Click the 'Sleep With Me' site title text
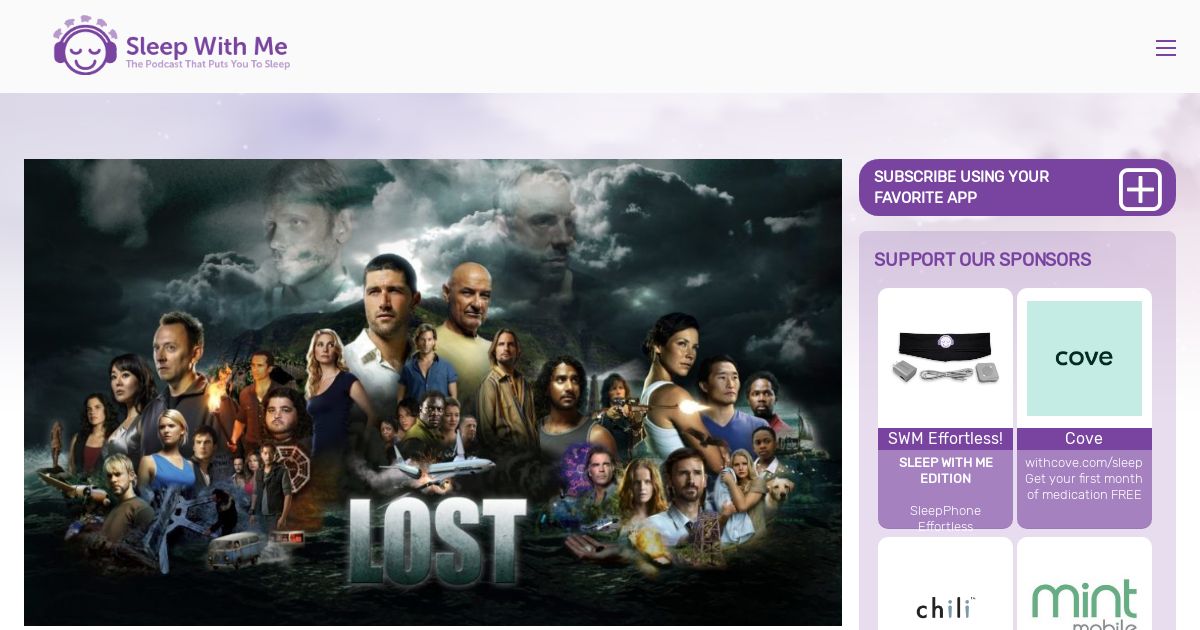Screen dimensions: 1200x630 (x=207, y=46)
